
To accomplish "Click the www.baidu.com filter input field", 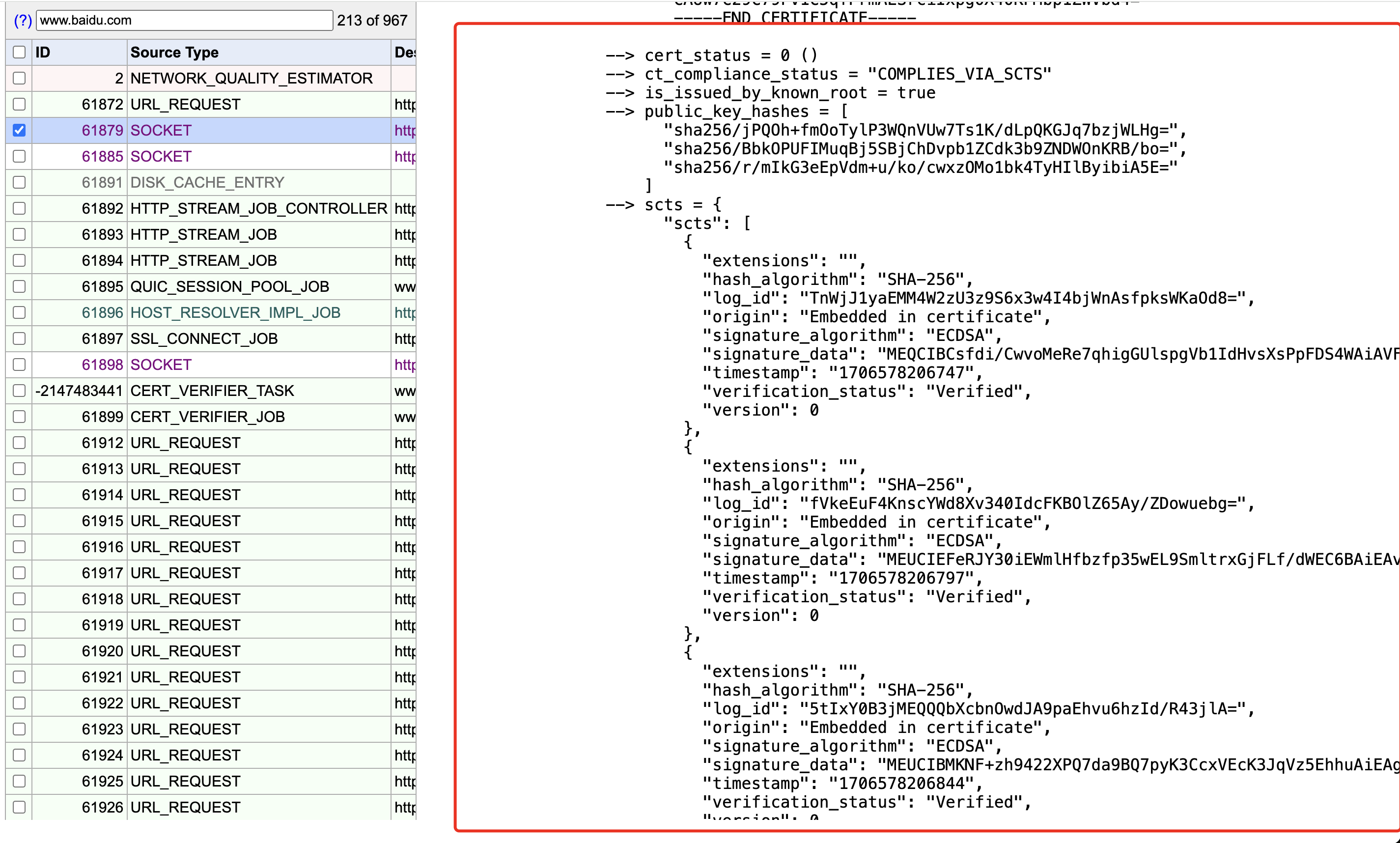I will [x=184, y=21].
